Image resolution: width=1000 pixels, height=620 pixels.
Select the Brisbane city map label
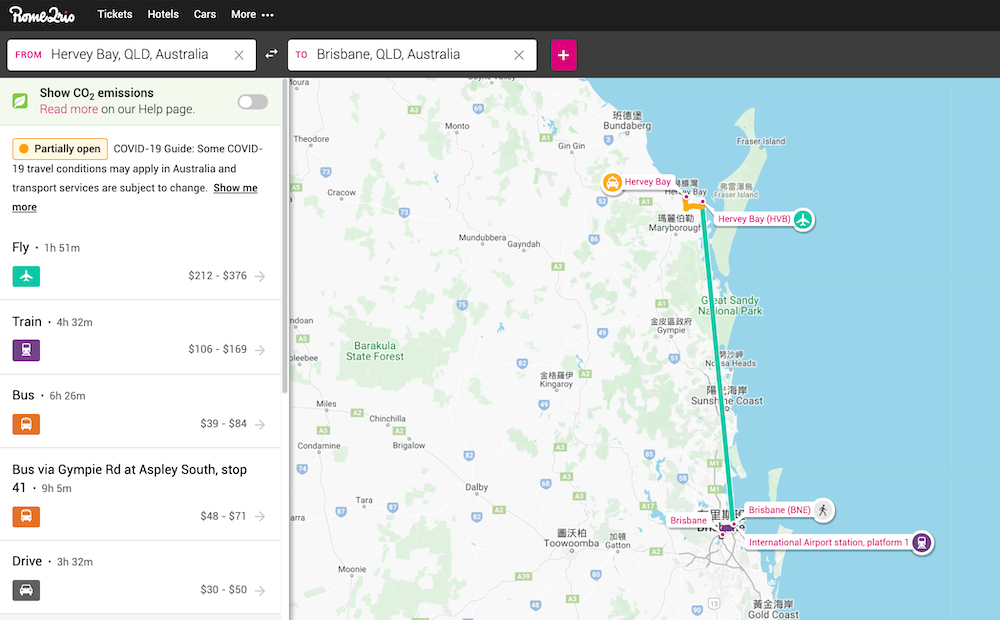(x=688, y=520)
